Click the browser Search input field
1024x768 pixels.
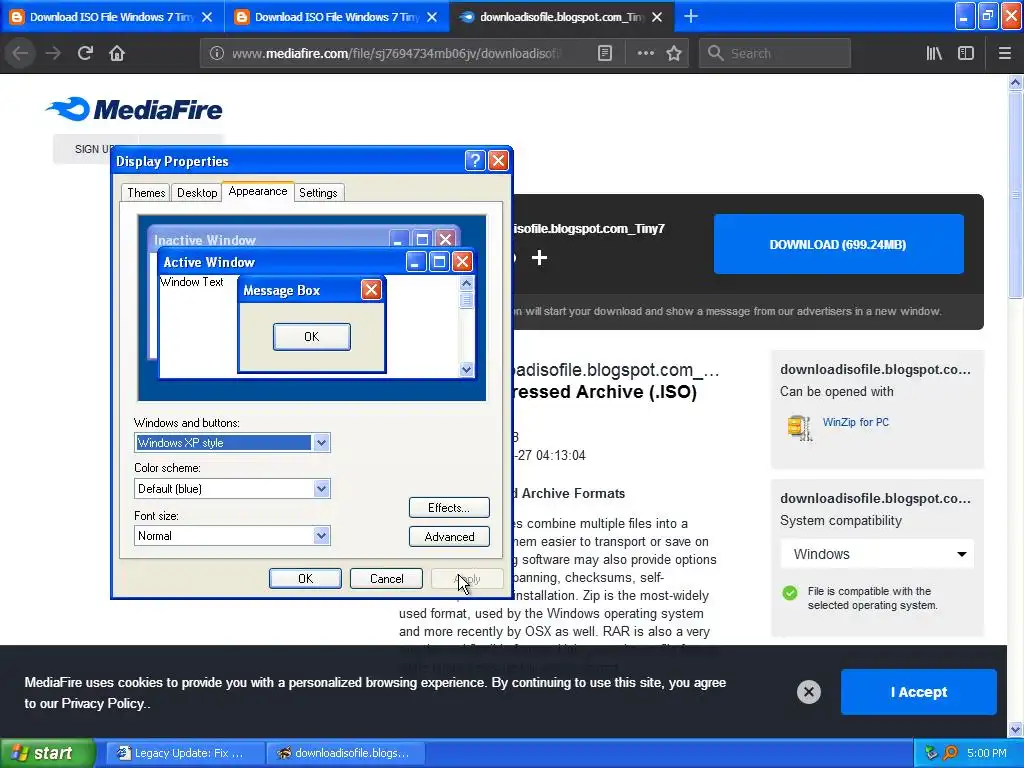tap(775, 53)
